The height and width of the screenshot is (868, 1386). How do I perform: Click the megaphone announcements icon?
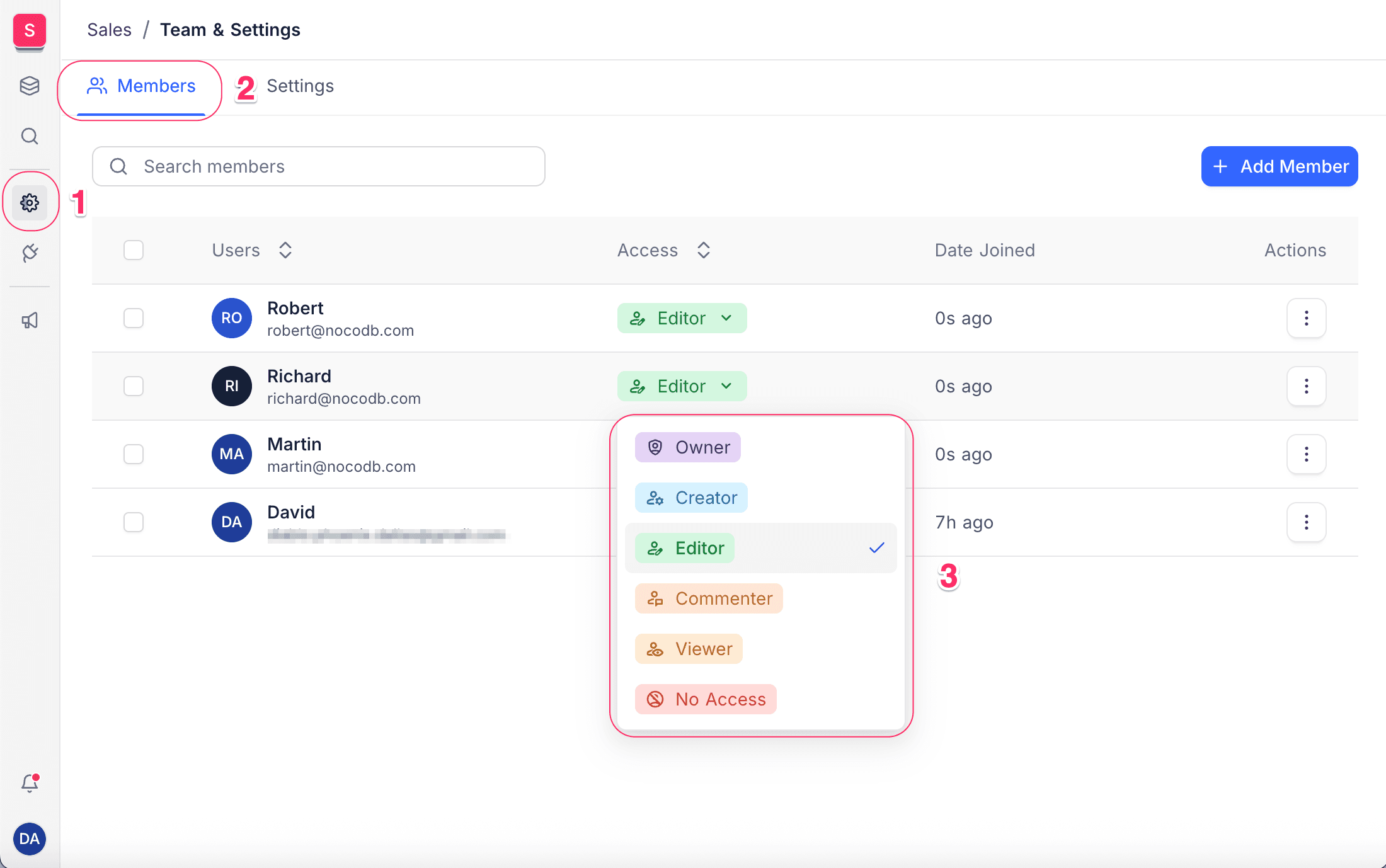(29, 321)
